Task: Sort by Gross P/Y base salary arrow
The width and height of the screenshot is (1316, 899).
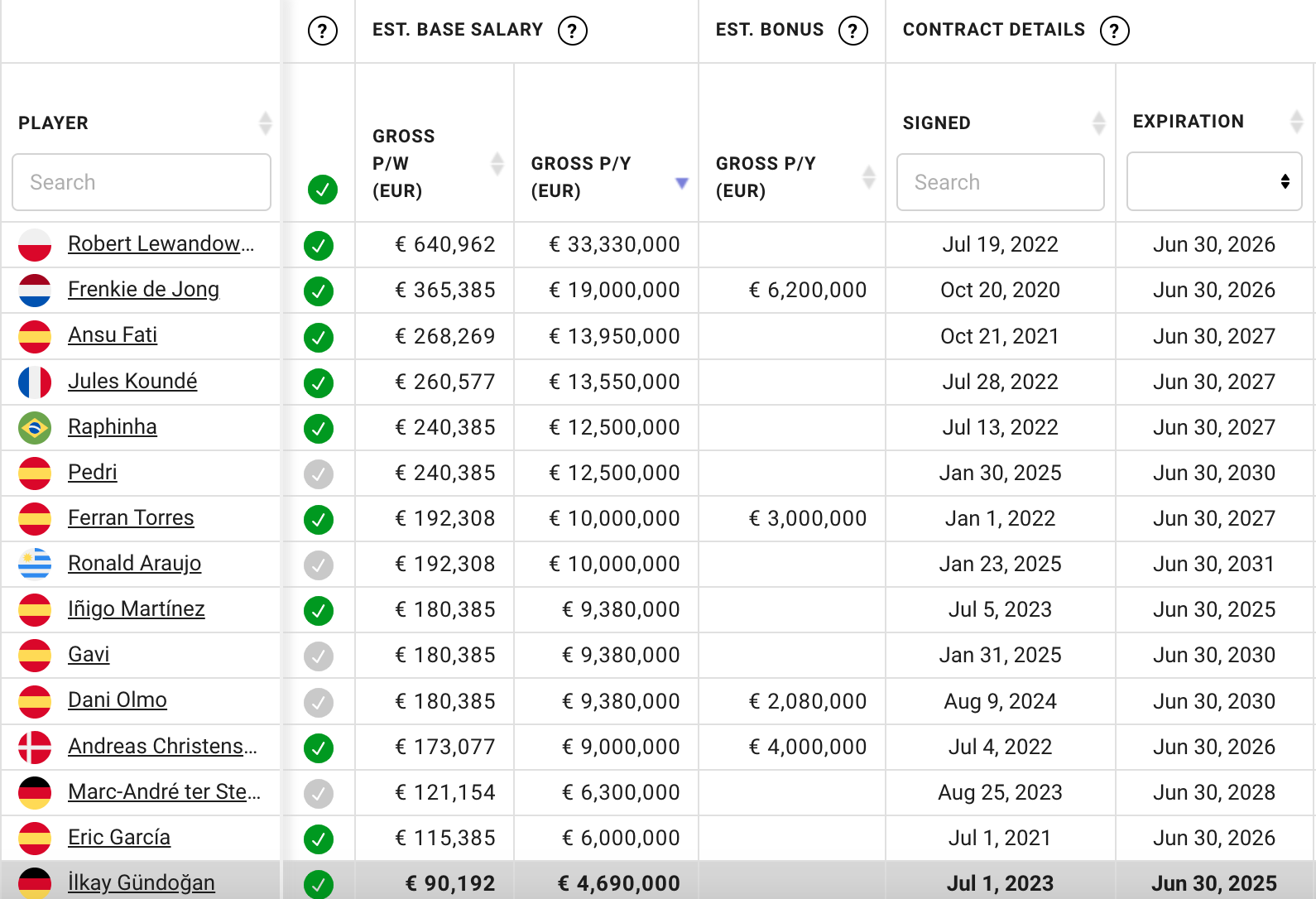Action: 681,183
